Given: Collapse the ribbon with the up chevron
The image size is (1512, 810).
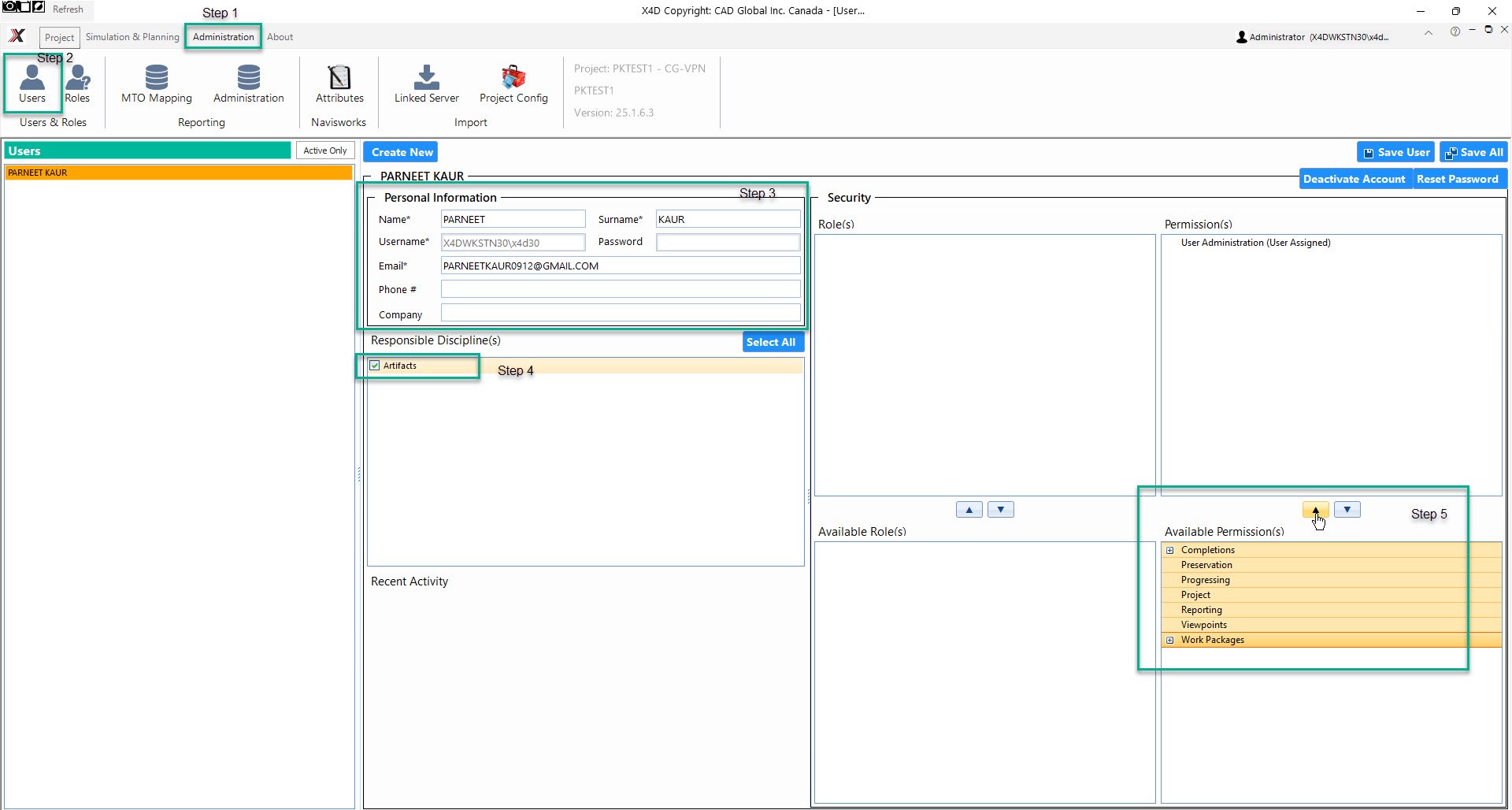Looking at the screenshot, I should (1429, 32).
